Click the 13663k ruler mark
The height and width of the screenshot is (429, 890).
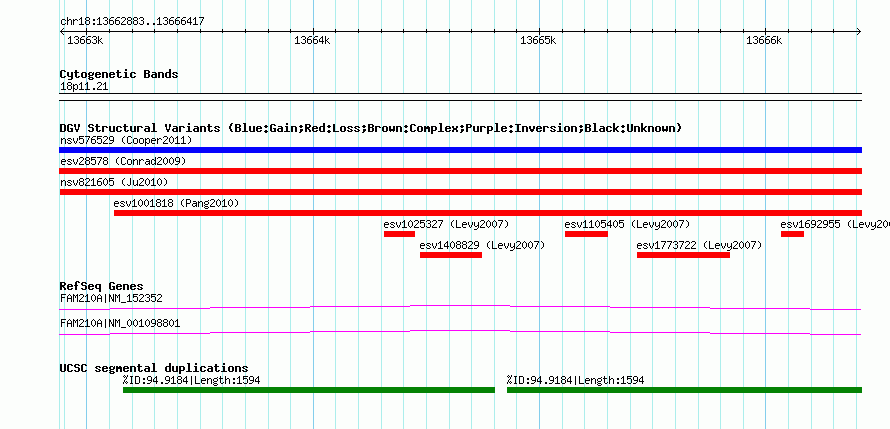pyautogui.click(x=86, y=40)
